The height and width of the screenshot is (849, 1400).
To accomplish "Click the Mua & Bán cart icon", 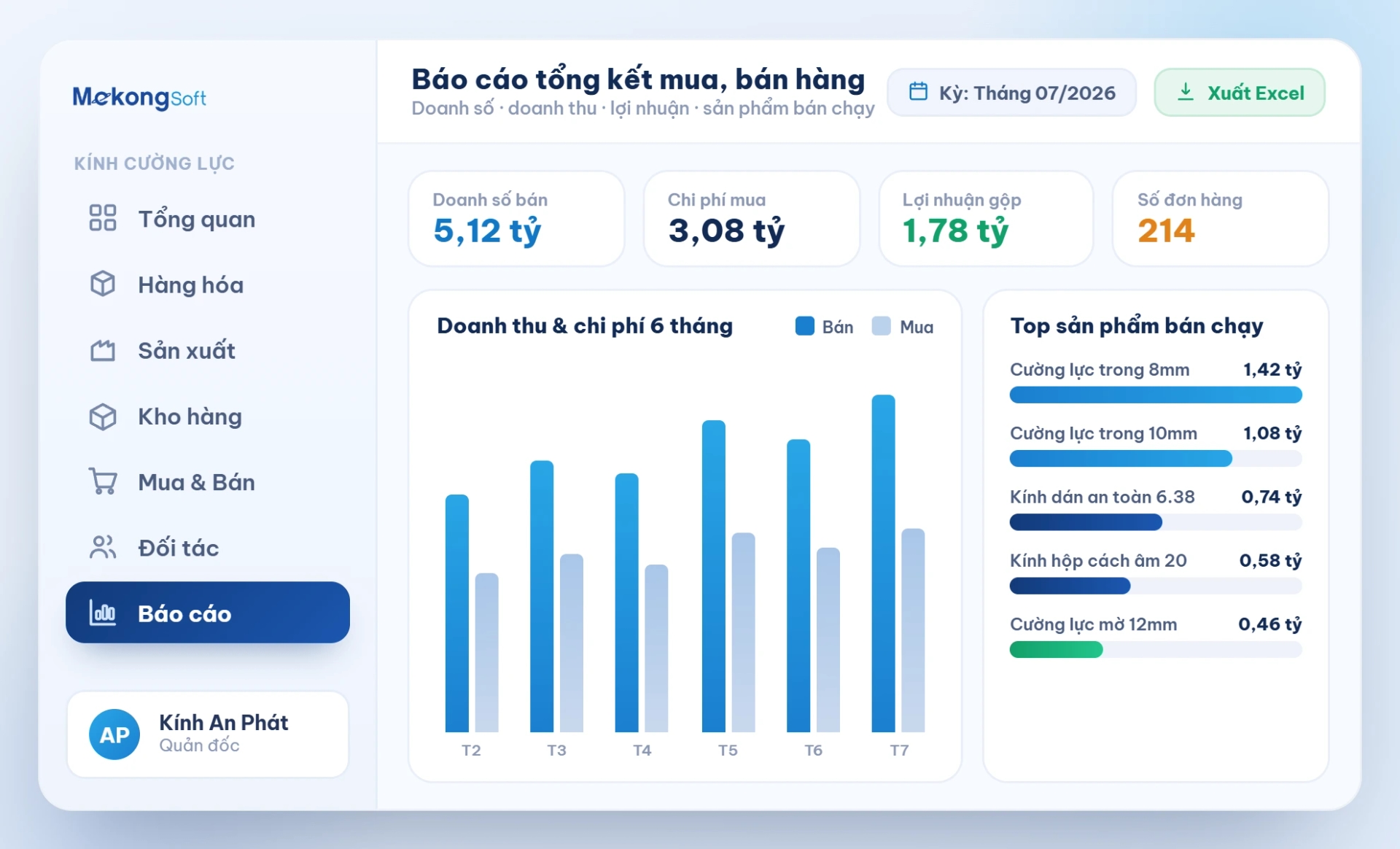I will 103,481.
